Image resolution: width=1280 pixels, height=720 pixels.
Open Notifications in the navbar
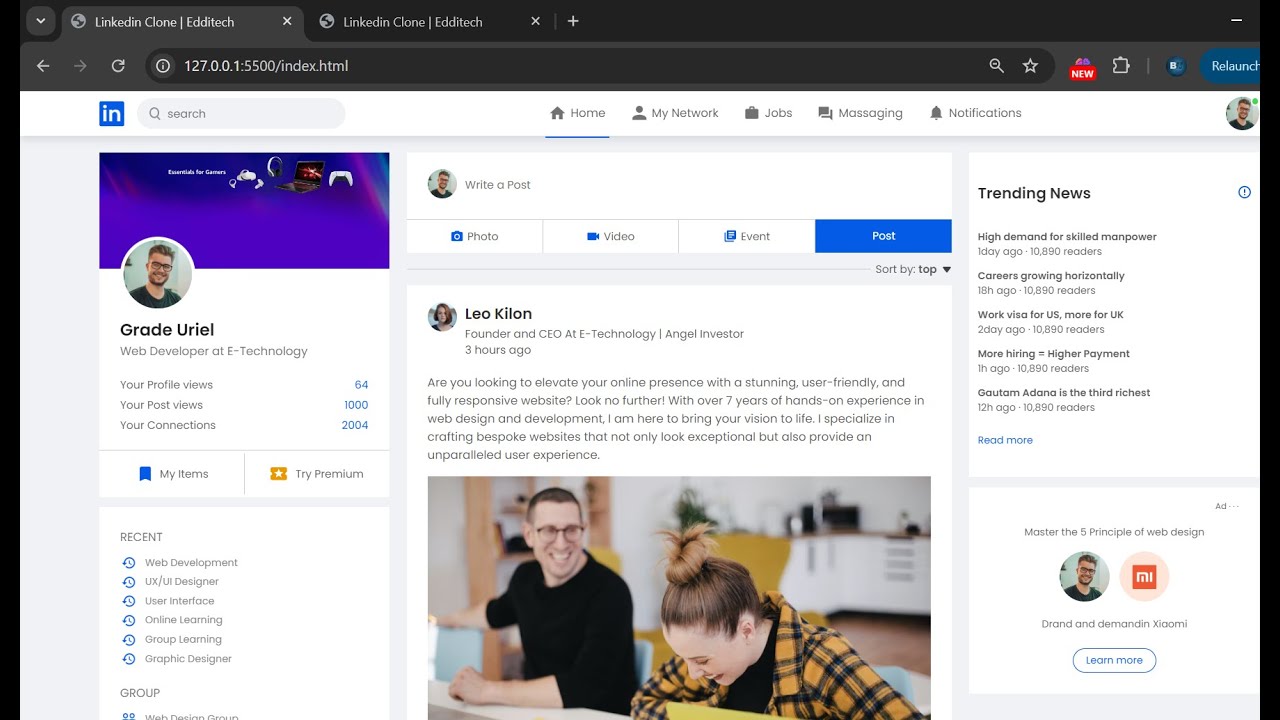click(975, 113)
